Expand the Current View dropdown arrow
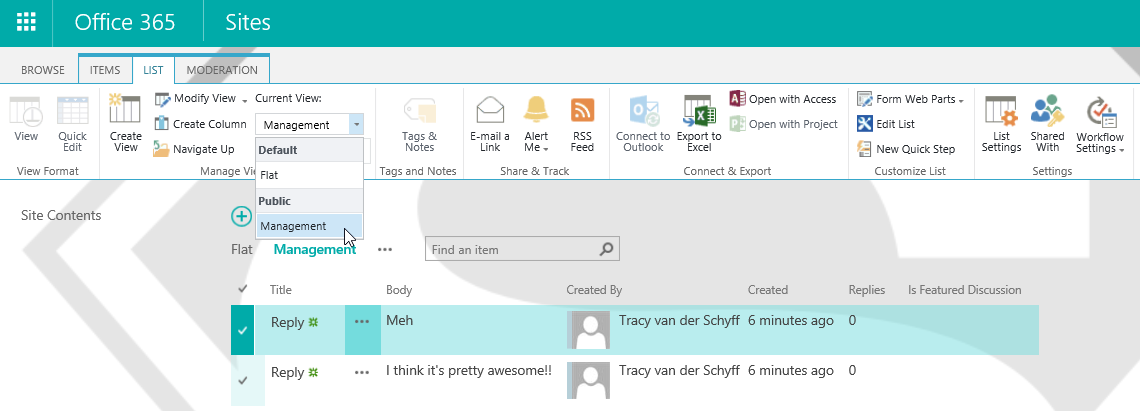Viewport: 1140px width, 411px height. point(357,125)
